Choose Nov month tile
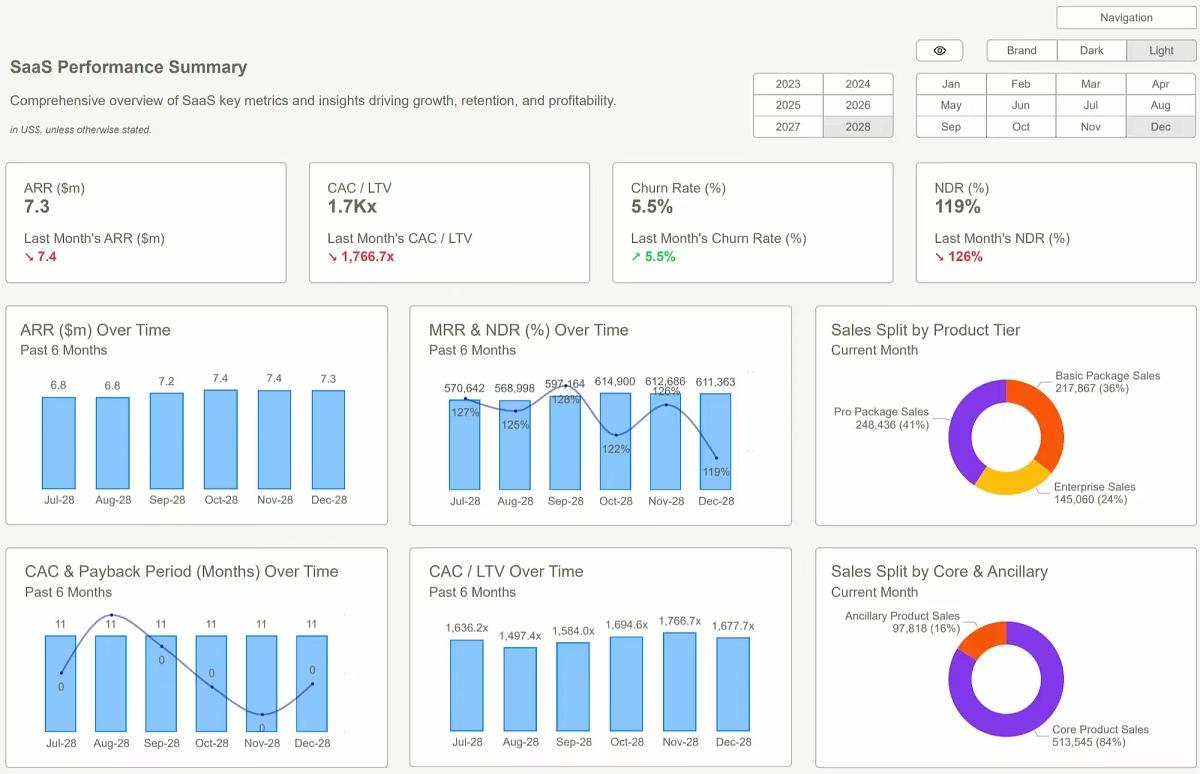This screenshot has height=774, width=1200. coord(1091,127)
